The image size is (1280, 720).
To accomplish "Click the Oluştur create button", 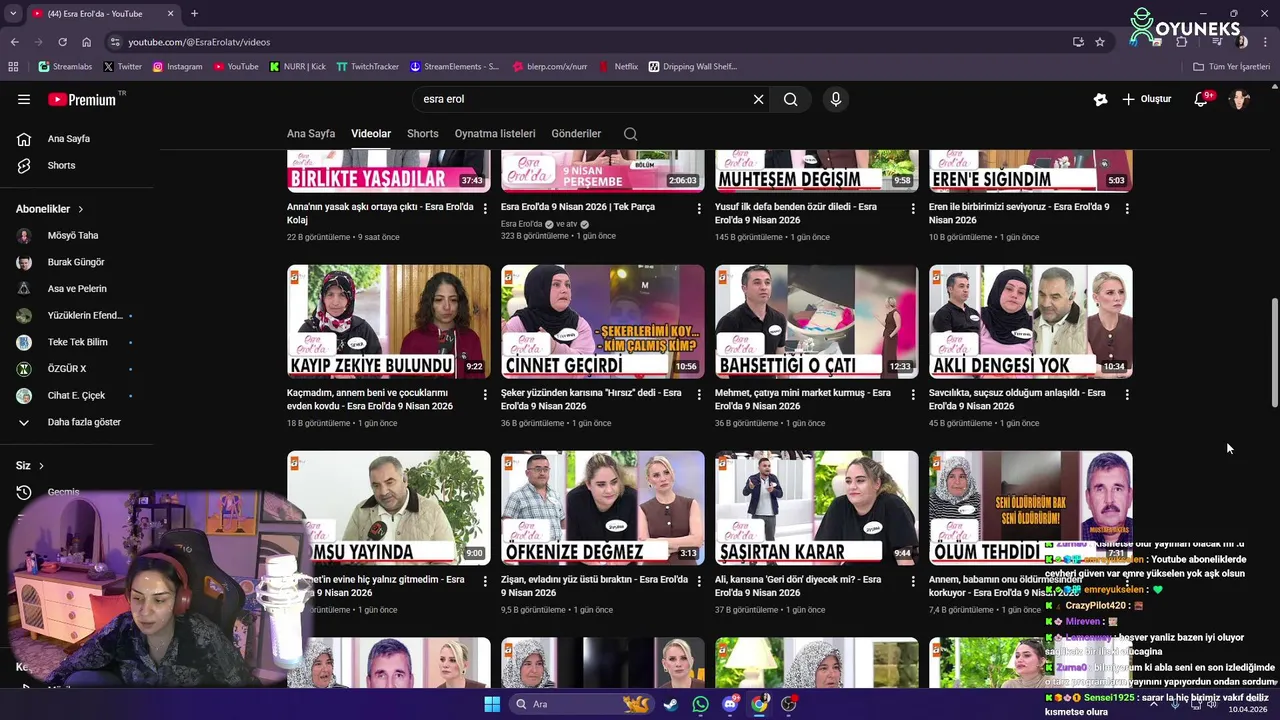I will tap(1146, 99).
